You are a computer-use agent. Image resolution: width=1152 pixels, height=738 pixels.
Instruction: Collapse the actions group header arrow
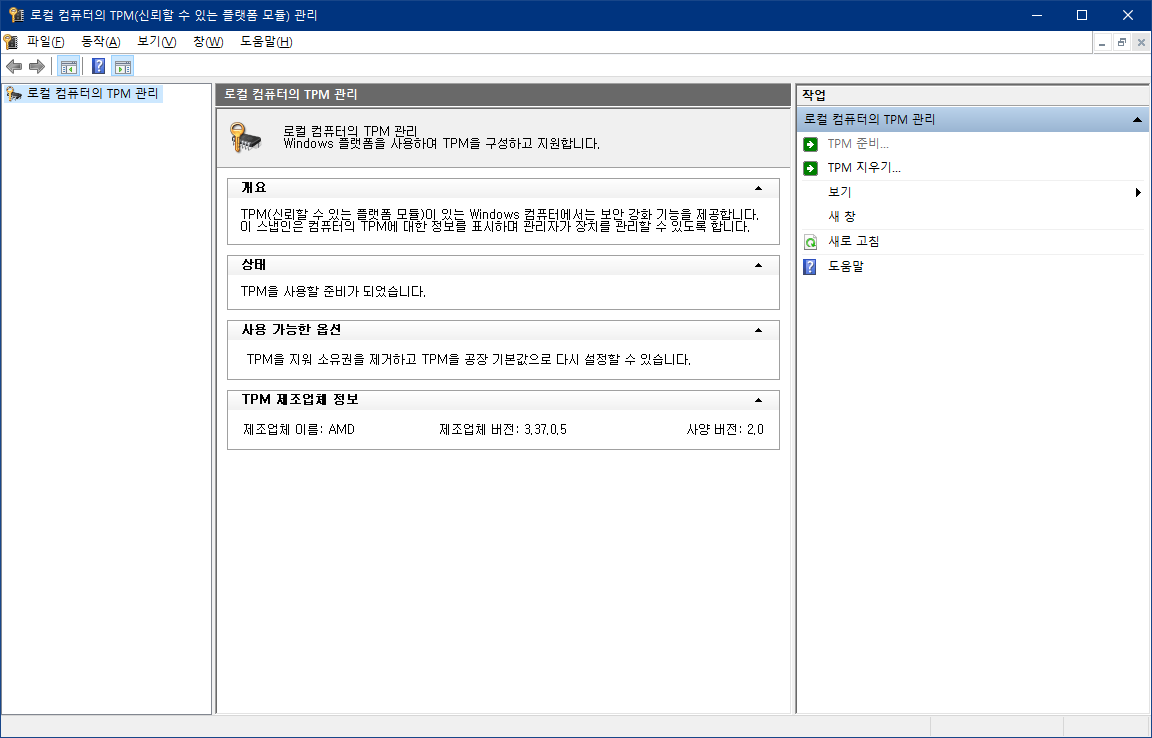pos(1137,120)
